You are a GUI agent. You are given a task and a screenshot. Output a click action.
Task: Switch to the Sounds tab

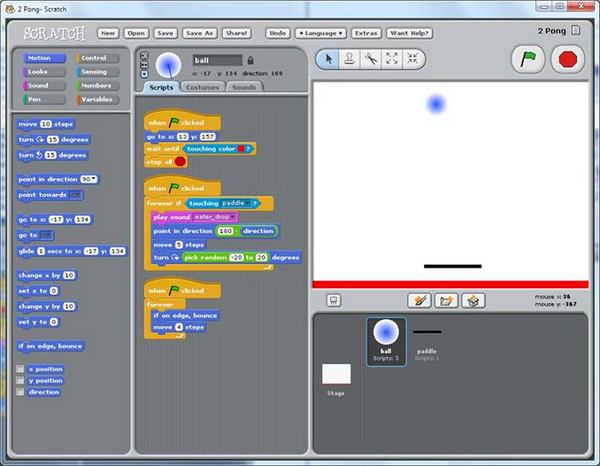click(x=244, y=87)
